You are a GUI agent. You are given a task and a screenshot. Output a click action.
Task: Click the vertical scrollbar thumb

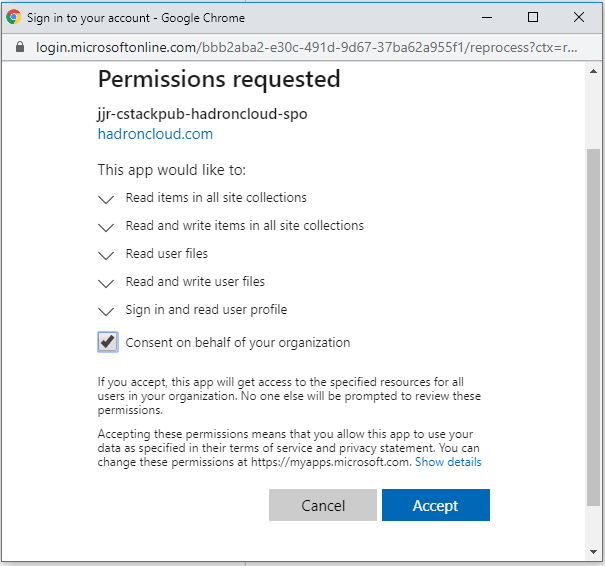pyautogui.click(x=593, y=327)
